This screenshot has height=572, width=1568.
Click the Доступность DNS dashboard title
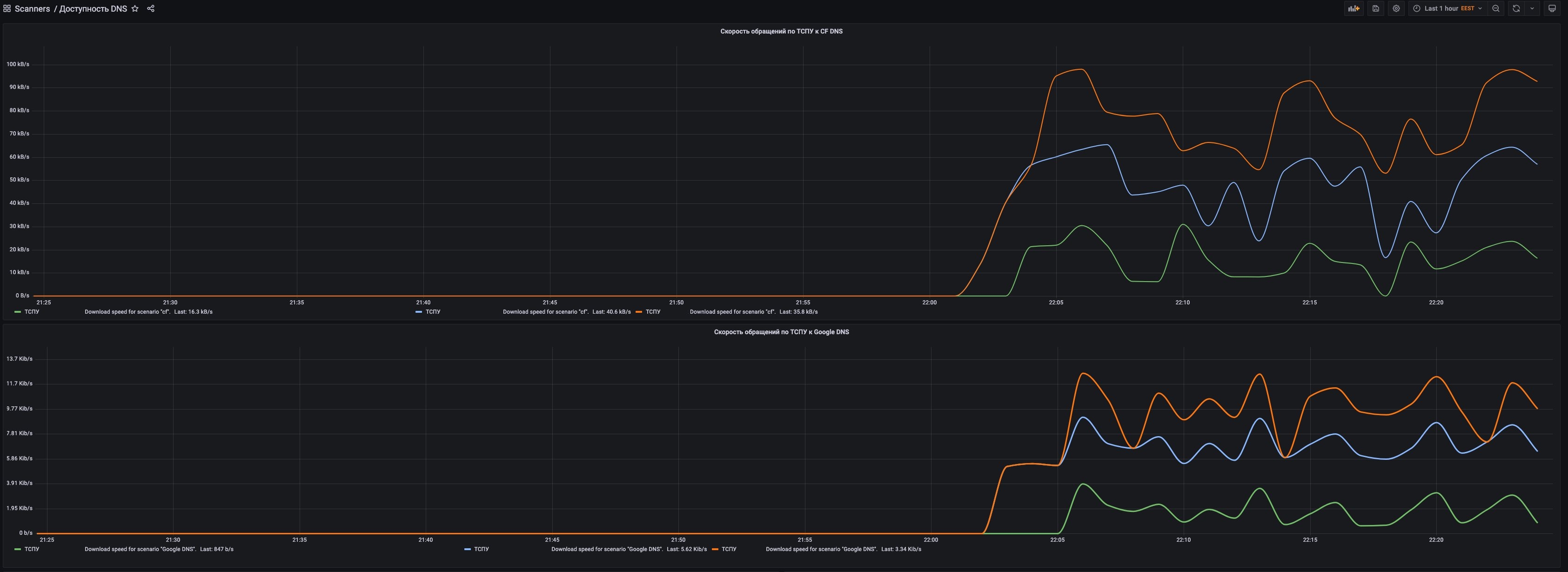(93, 8)
